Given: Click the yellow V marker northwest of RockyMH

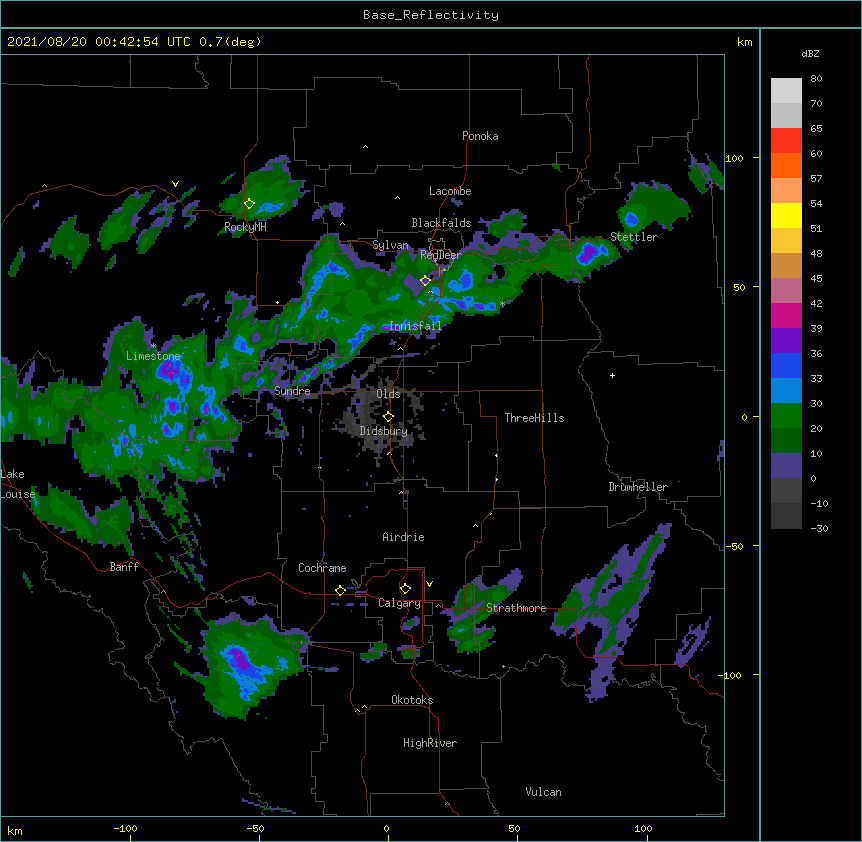Looking at the screenshot, I should pos(175,184).
